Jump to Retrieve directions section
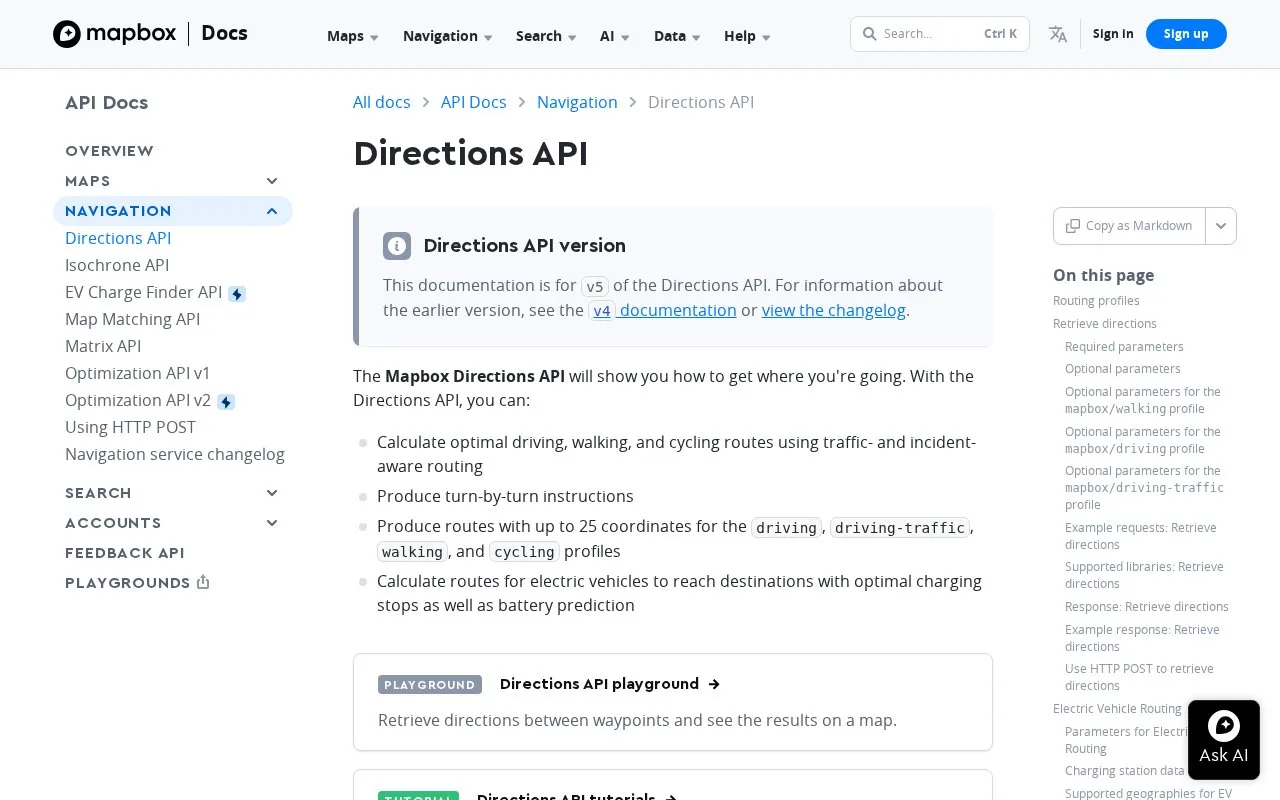1280x800 pixels. [x=1105, y=324]
